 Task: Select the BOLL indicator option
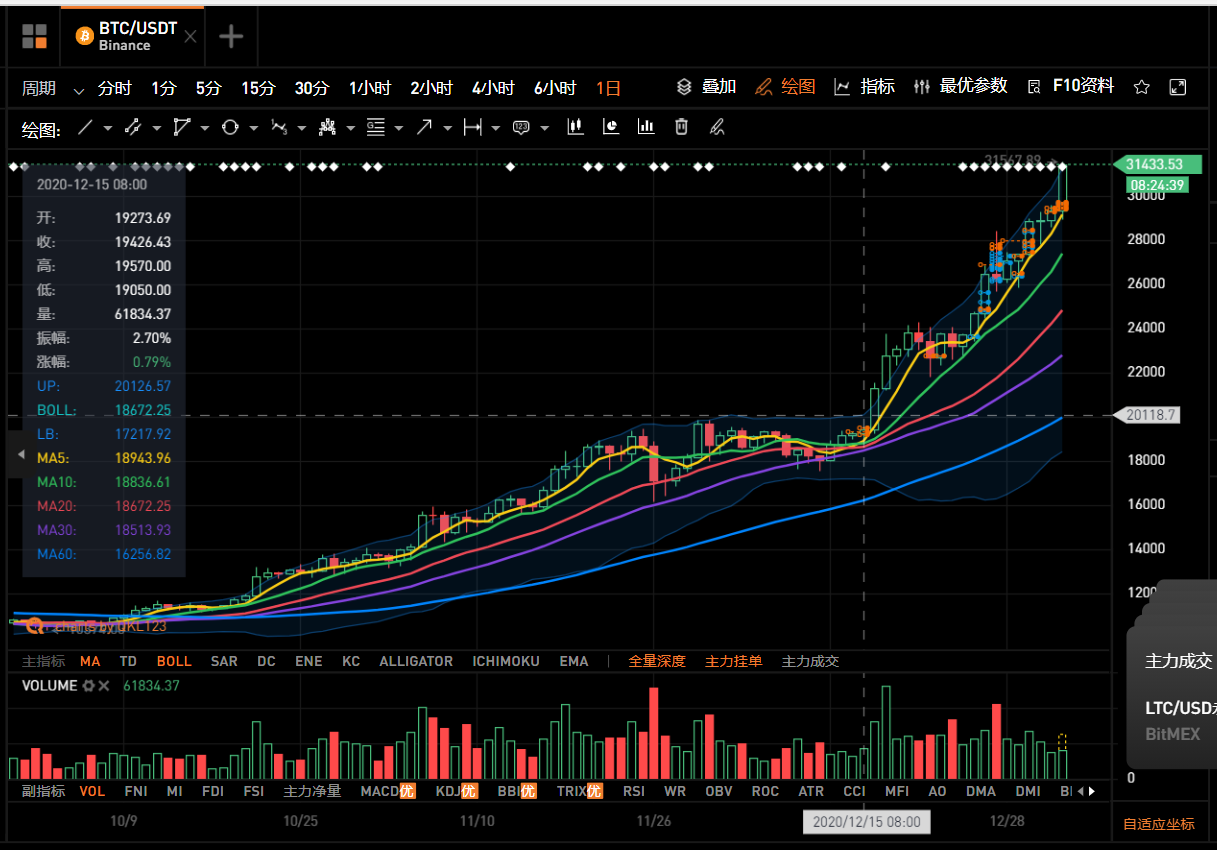[x=173, y=661]
